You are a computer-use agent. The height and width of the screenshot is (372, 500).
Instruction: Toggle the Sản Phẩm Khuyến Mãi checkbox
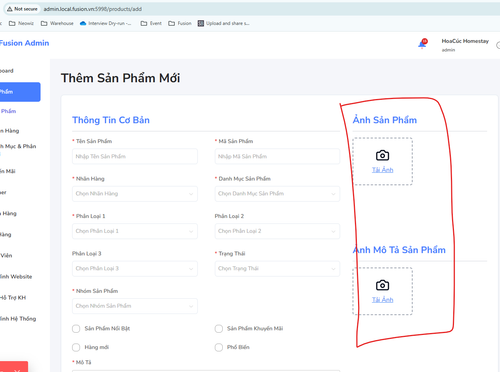click(x=219, y=329)
